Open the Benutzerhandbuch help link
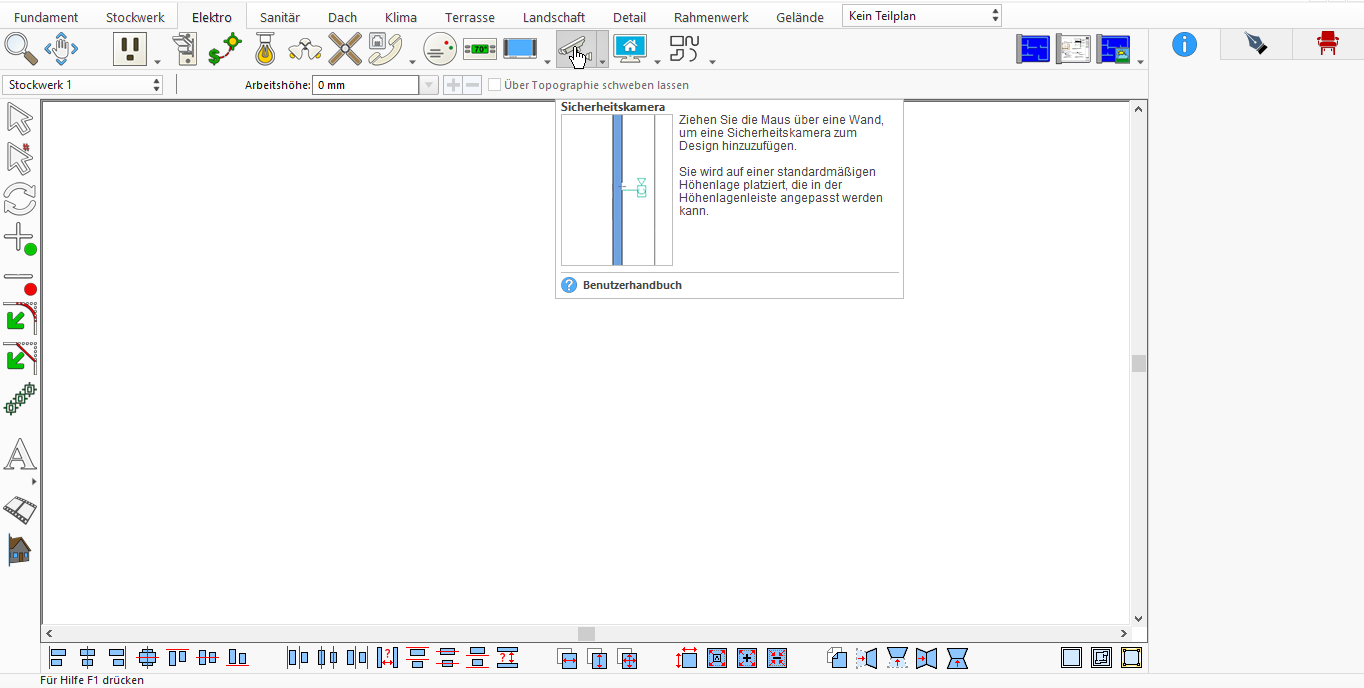Image resolution: width=1364 pixels, height=688 pixels. click(632, 285)
